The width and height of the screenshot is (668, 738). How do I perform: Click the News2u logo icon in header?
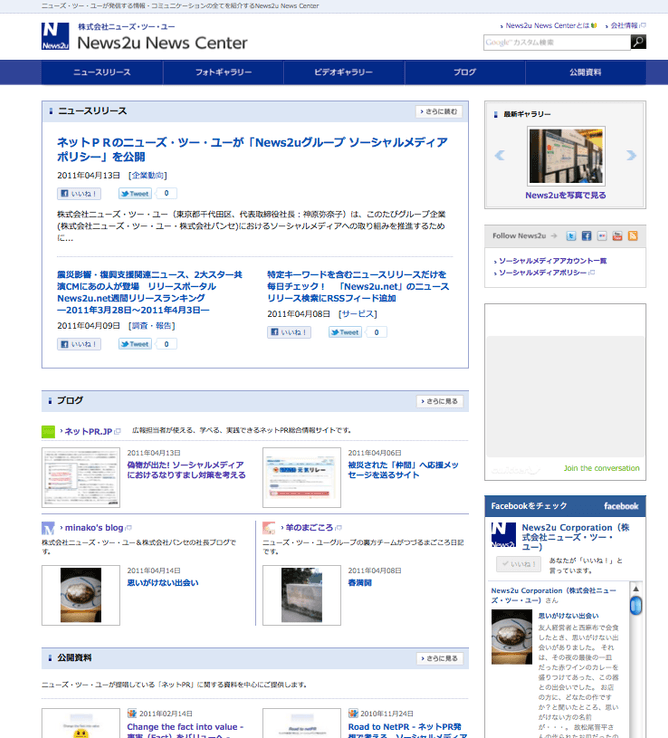tap(55, 36)
